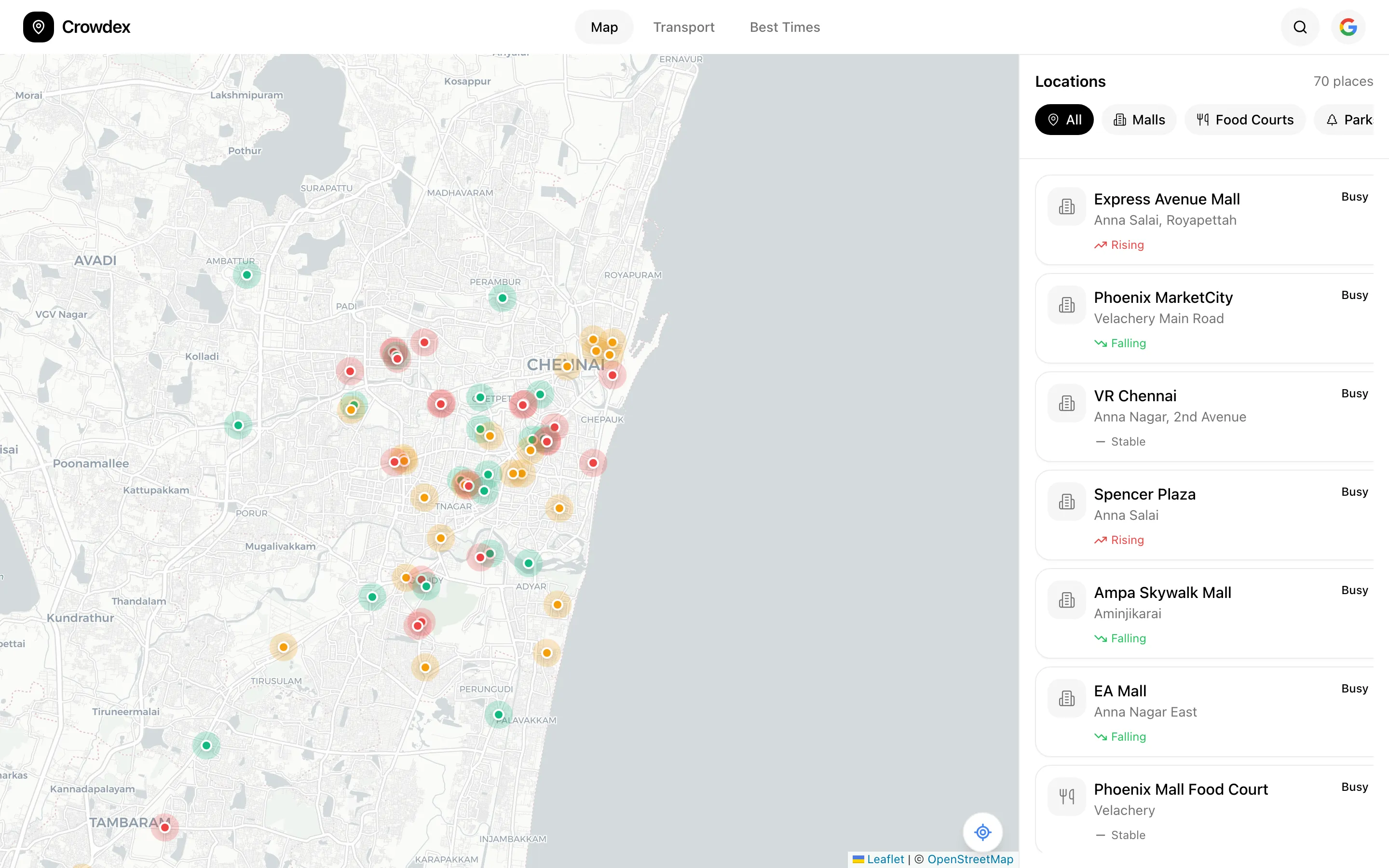Click the green marker near Kannadapalayam
The image size is (1389, 868).
(x=206, y=746)
